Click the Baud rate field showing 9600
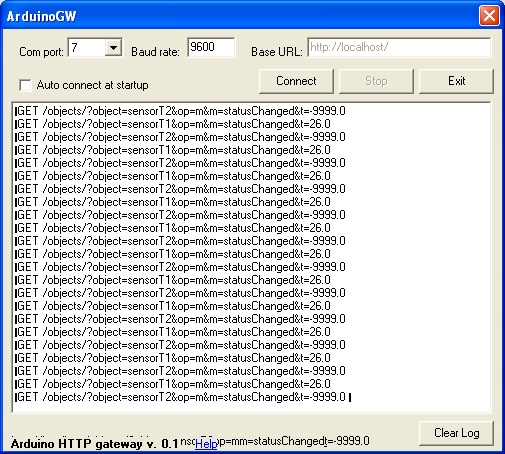The image size is (505, 454). pyautogui.click(x=211, y=47)
